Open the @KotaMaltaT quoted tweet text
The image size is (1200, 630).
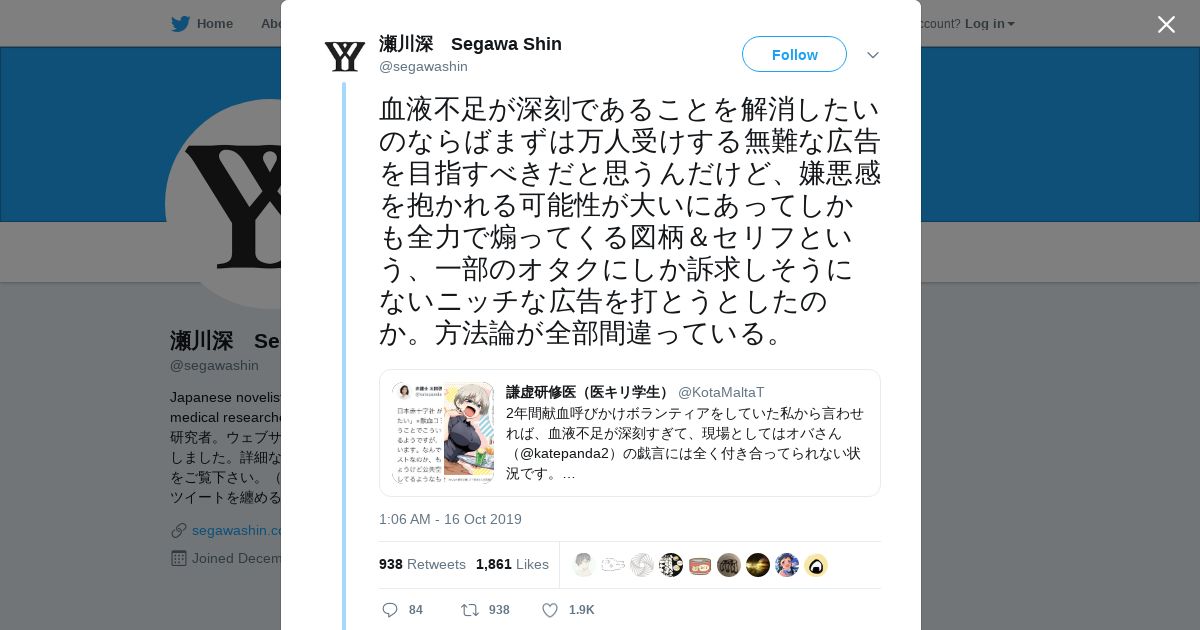point(685,443)
